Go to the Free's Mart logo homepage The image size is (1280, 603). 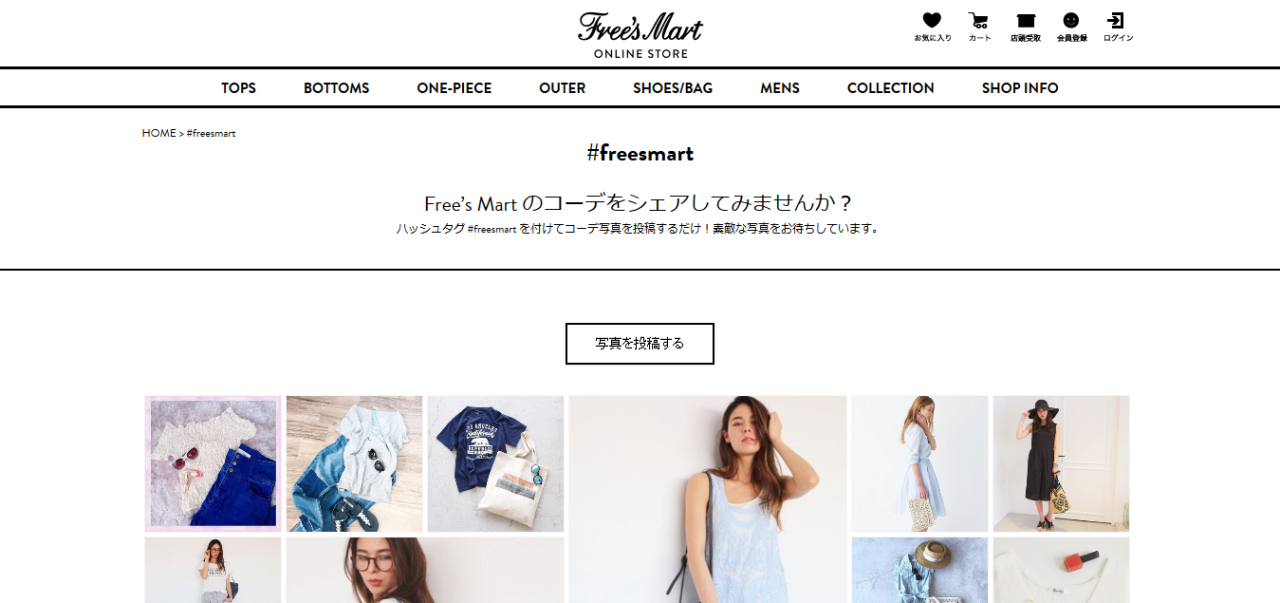click(640, 35)
